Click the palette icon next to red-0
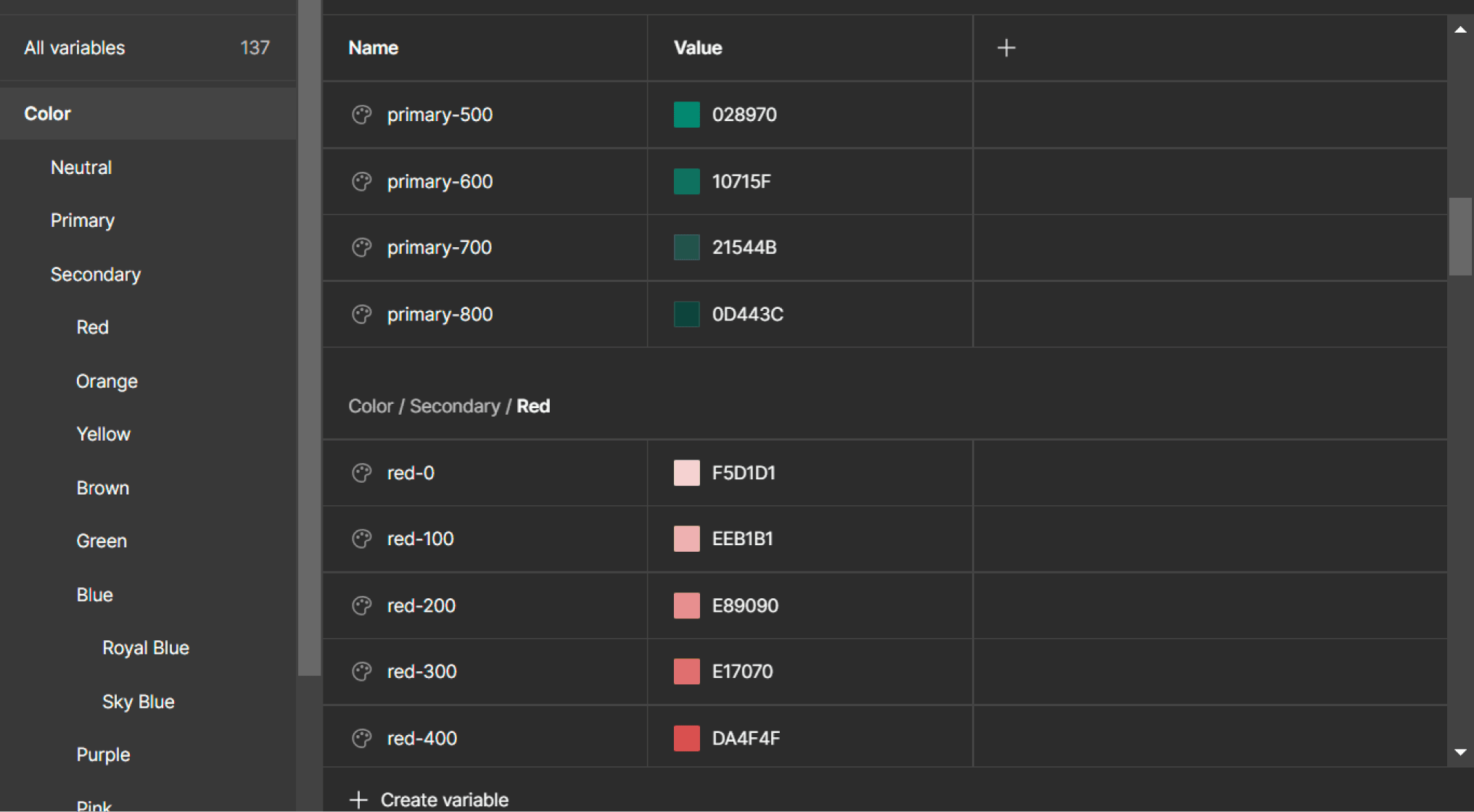 pyautogui.click(x=361, y=473)
